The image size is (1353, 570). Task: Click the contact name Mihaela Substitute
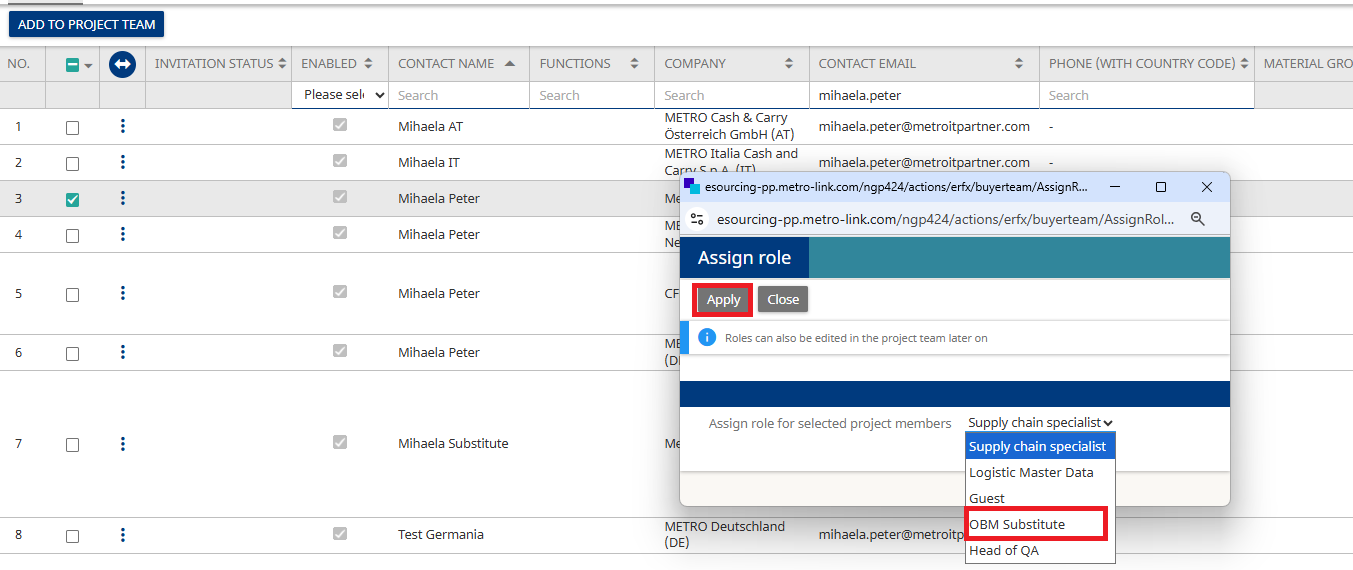point(453,443)
